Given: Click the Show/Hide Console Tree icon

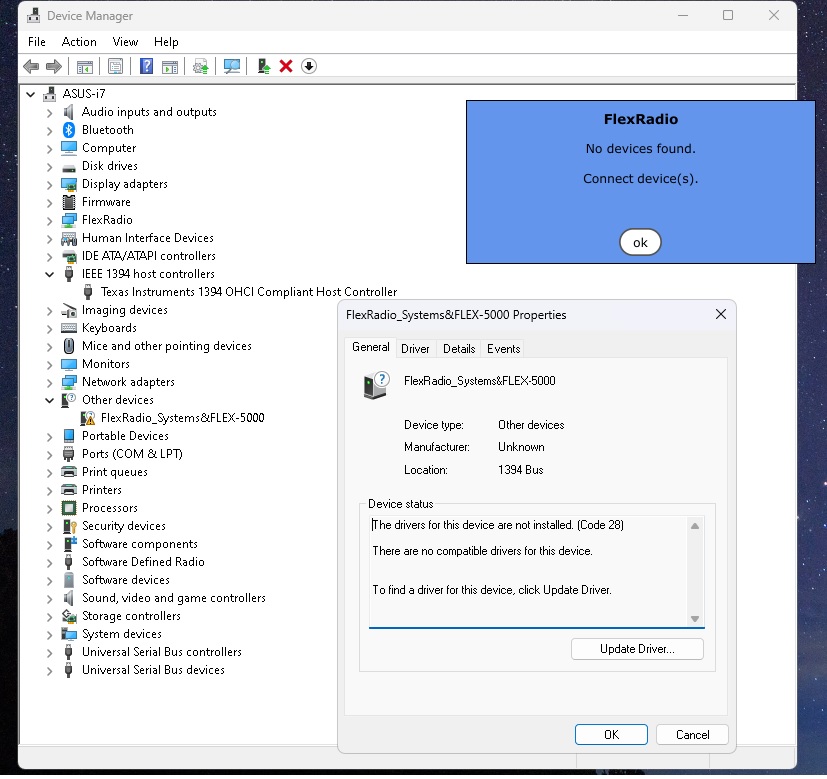Looking at the screenshot, I should [84, 66].
